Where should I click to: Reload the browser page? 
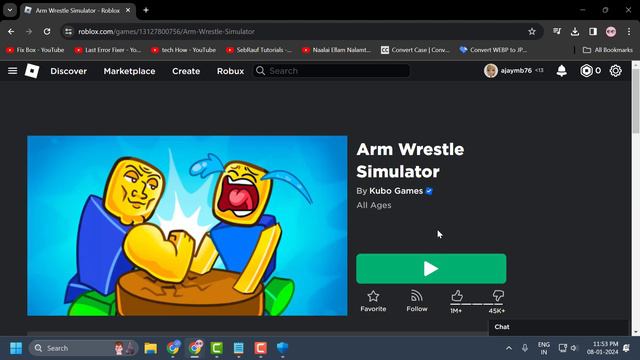(47, 31)
